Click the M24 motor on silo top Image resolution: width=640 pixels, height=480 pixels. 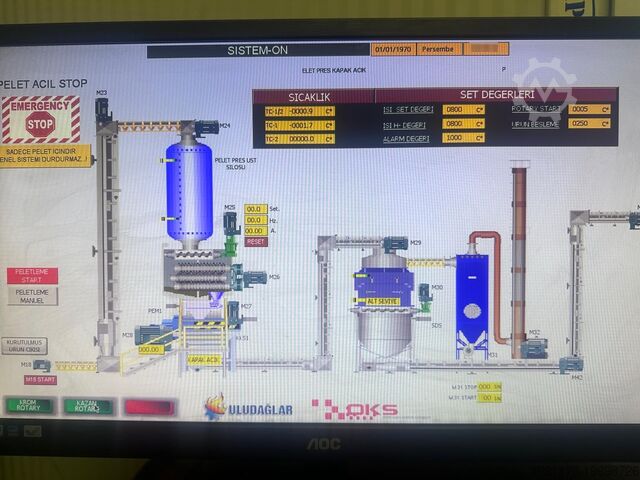tap(207, 128)
